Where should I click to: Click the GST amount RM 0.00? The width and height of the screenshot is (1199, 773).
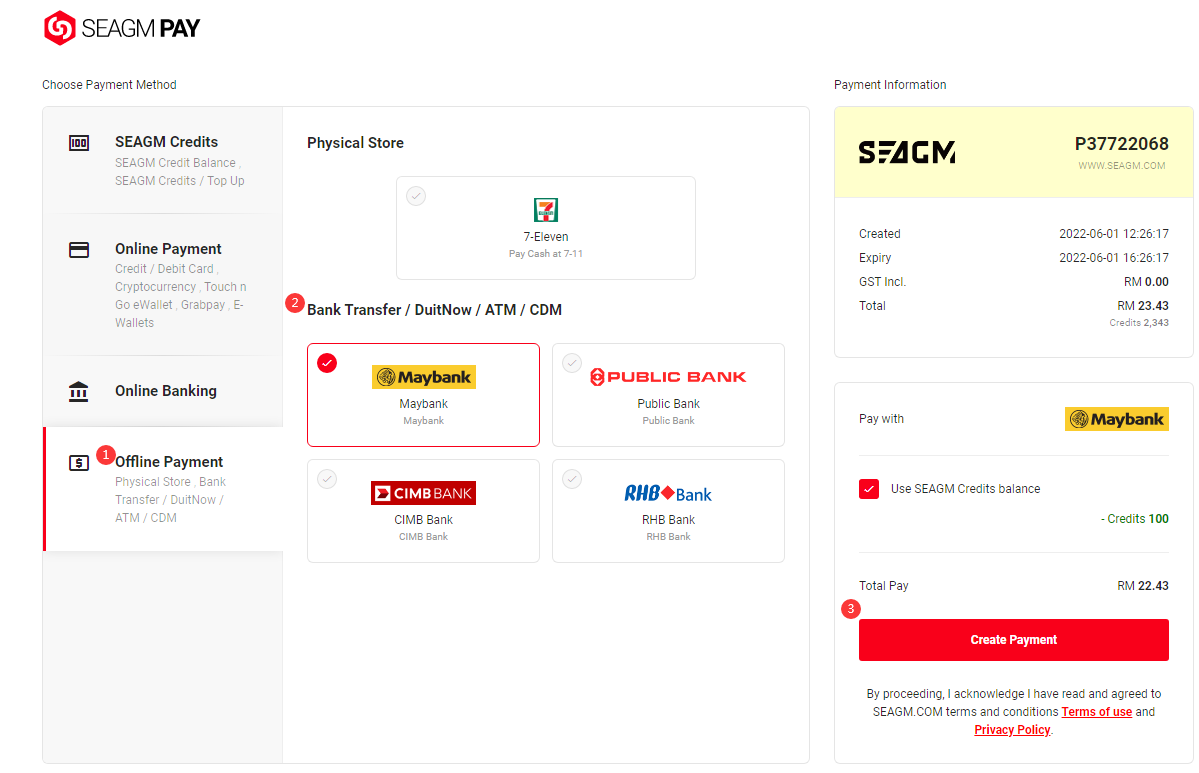point(1146,282)
